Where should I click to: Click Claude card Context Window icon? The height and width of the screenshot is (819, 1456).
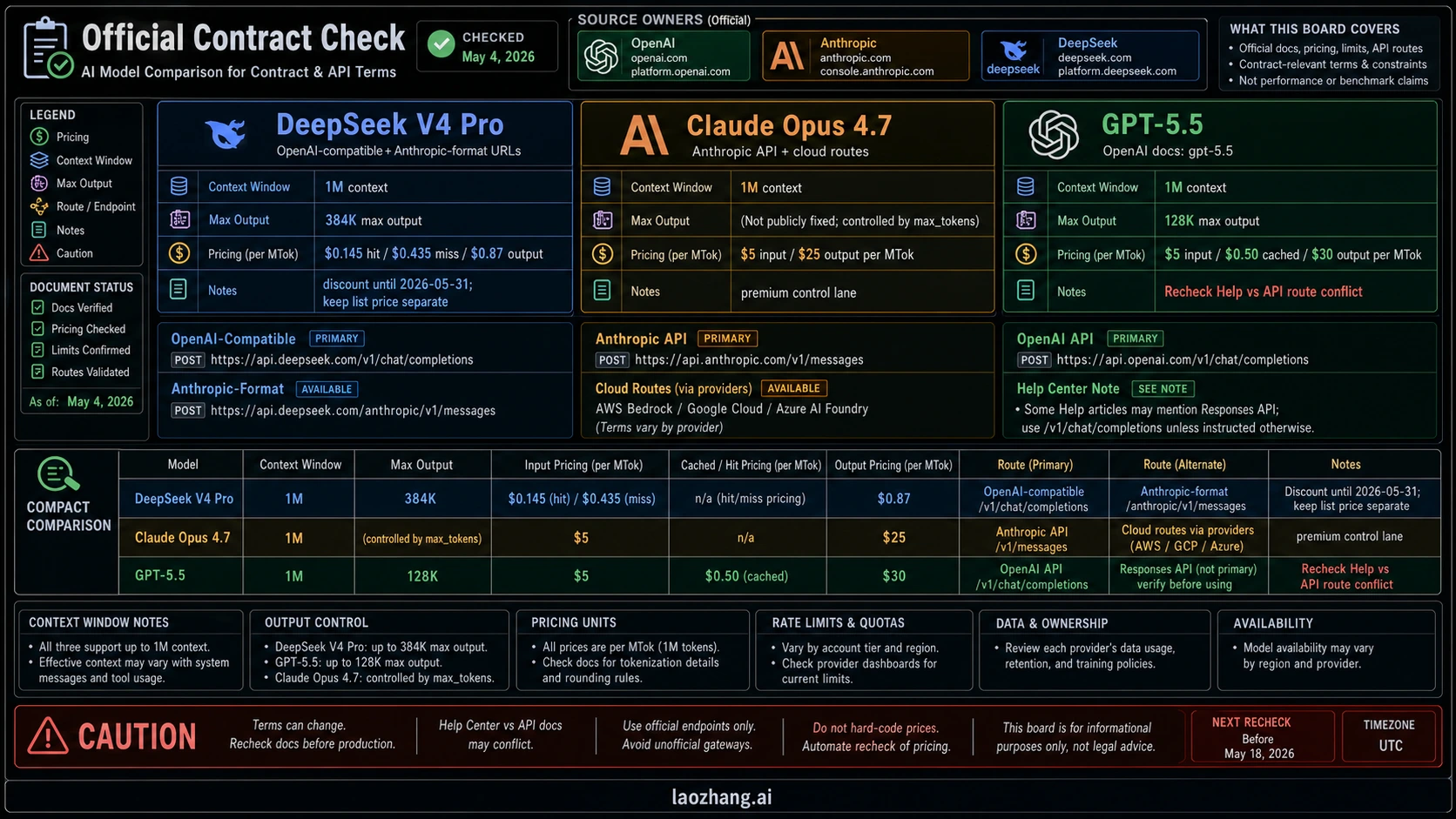click(x=602, y=187)
